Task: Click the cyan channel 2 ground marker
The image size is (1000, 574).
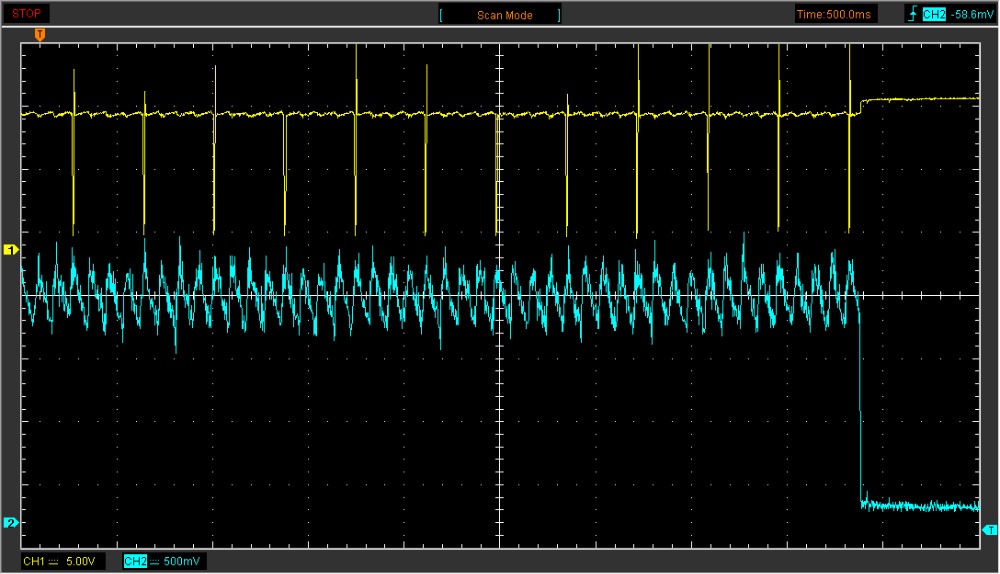Action: pyautogui.click(x=11, y=522)
